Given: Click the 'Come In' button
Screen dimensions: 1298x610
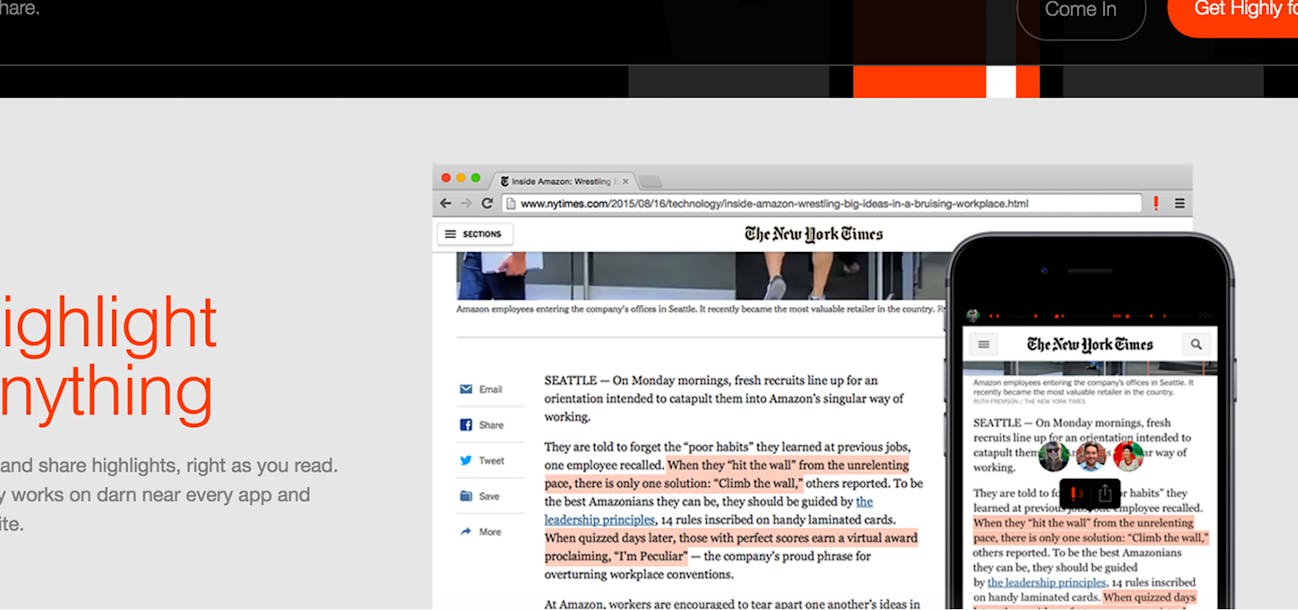Looking at the screenshot, I should tap(1081, 11).
